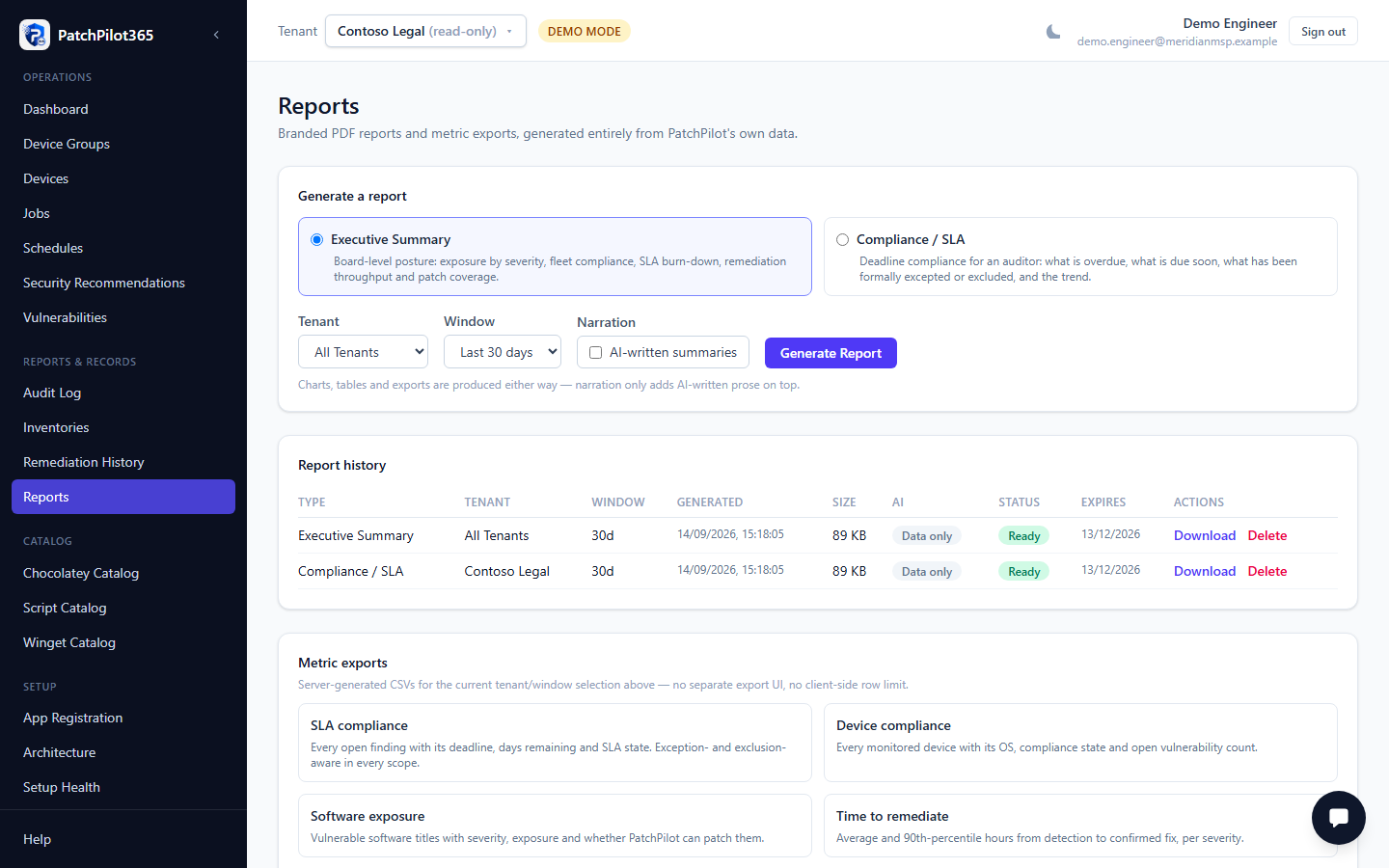Click the GENERATED column header
This screenshot has height=868, width=1389.
tap(710, 502)
